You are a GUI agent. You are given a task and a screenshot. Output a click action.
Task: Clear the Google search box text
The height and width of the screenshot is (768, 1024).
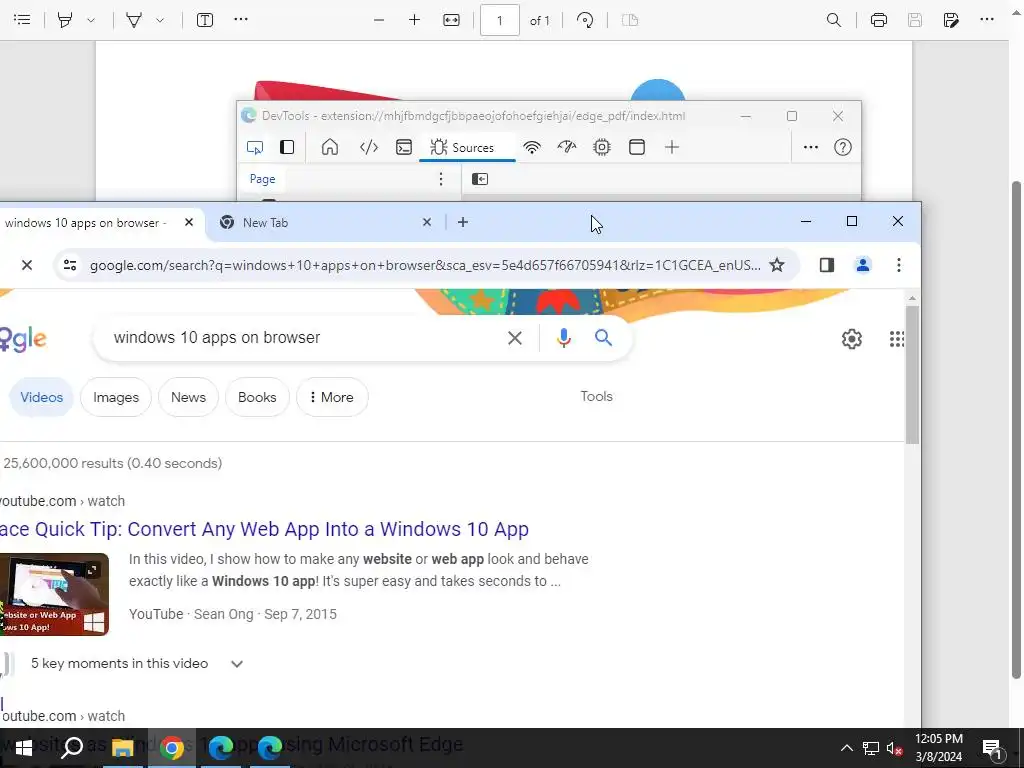pos(515,338)
